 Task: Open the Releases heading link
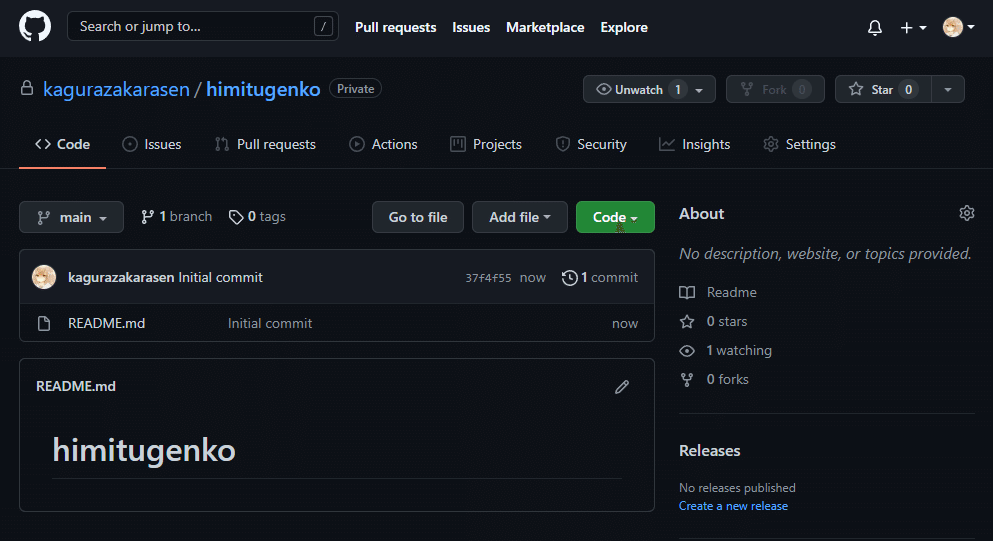click(709, 451)
